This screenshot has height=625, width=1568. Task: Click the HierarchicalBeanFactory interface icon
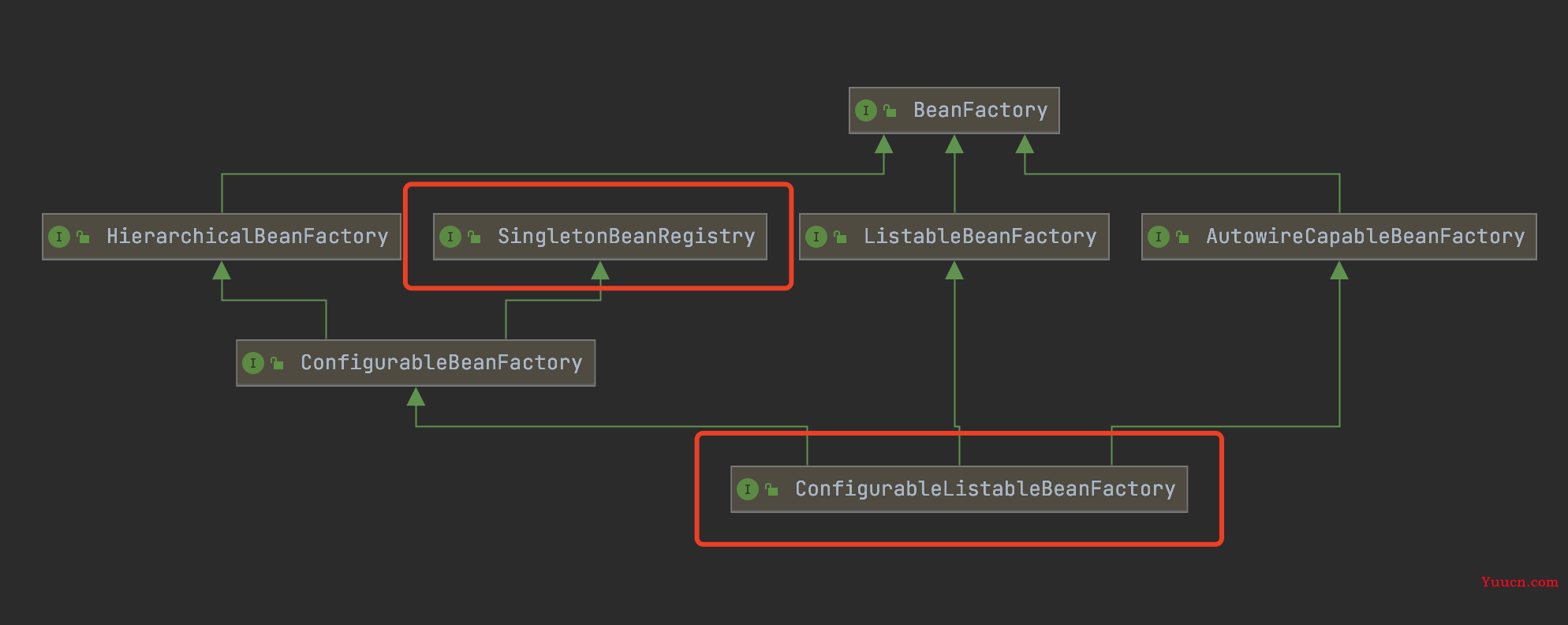[59, 237]
